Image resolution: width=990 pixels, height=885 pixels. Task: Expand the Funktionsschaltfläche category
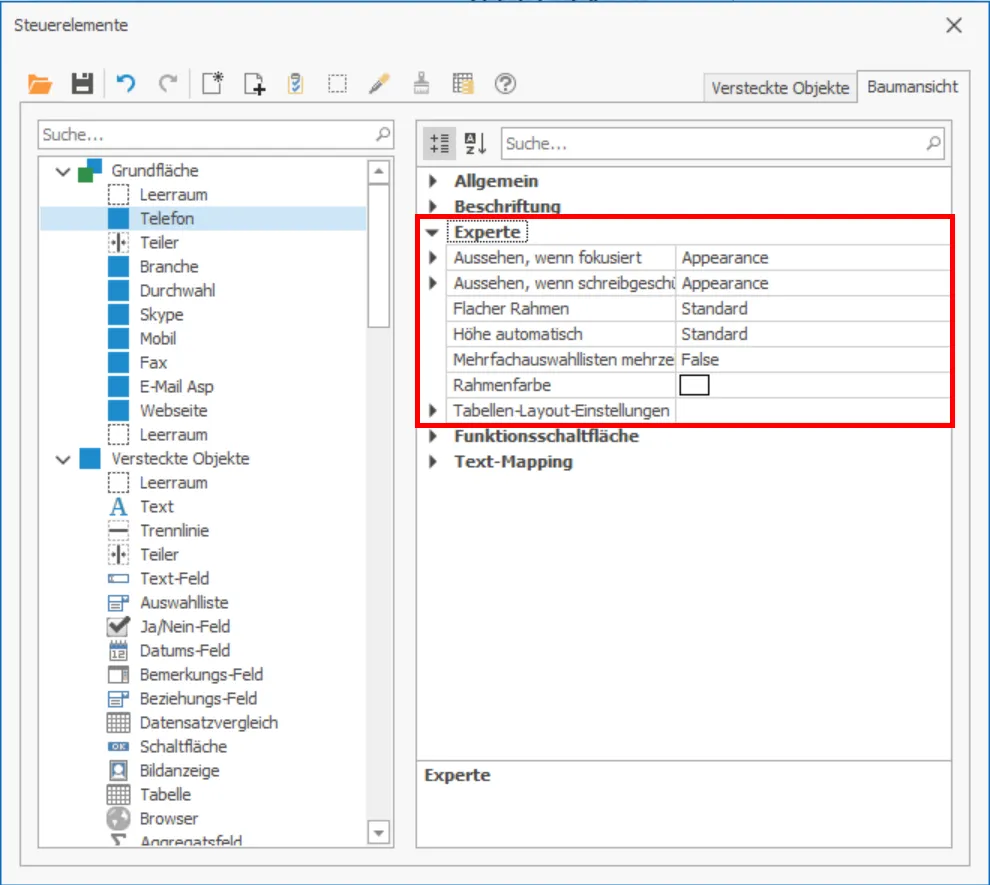tap(432, 436)
